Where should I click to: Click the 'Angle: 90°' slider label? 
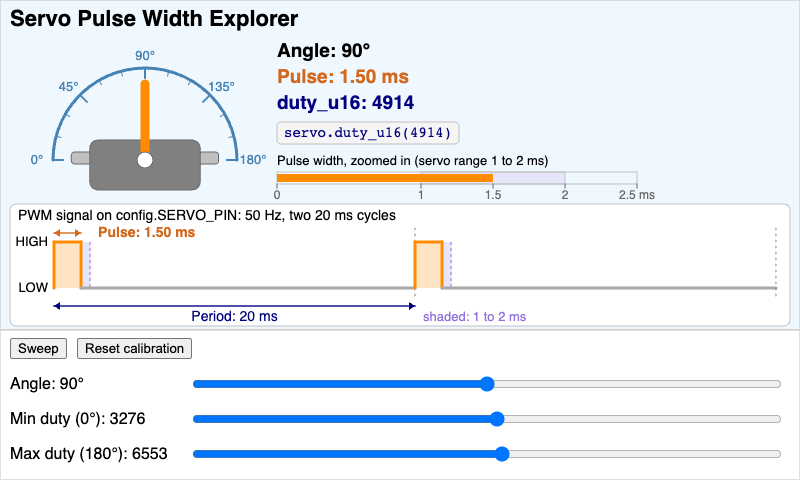(47, 384)
